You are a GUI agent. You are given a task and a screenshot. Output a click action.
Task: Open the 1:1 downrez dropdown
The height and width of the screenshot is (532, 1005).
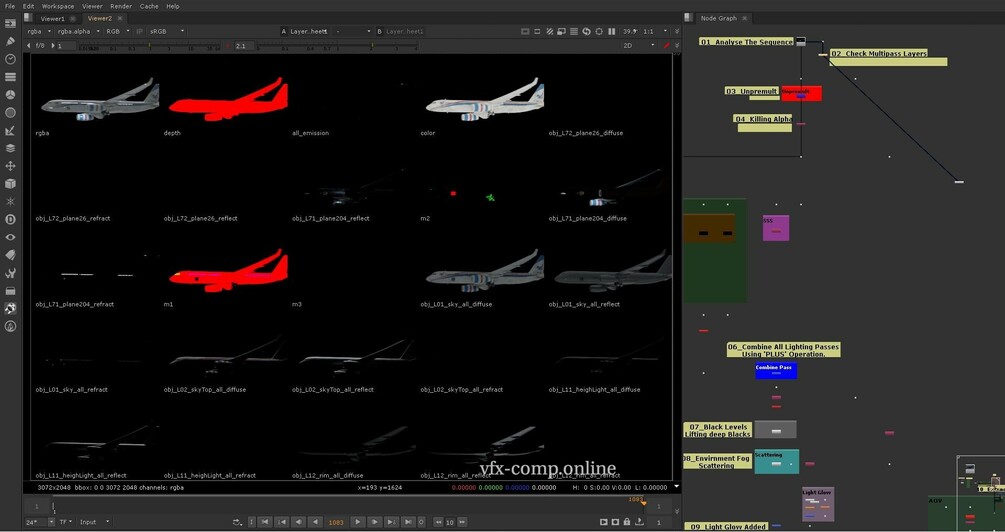click(655, 31)
